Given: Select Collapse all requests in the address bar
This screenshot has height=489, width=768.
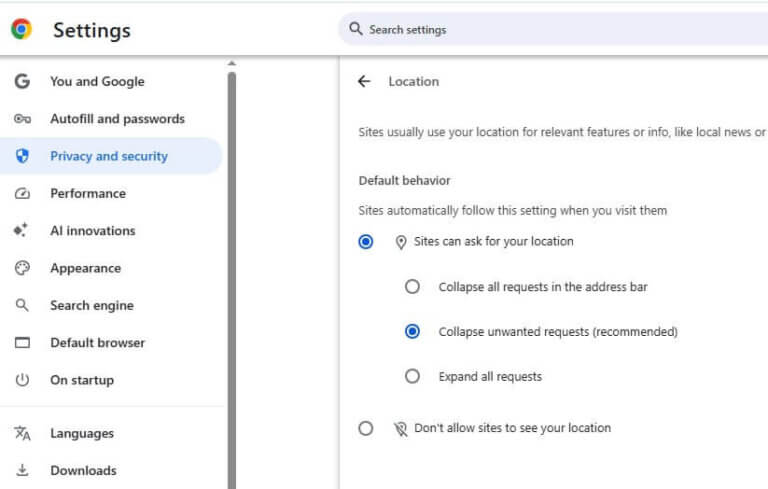Looking at the screenshot, I should (x=412, y=287).
